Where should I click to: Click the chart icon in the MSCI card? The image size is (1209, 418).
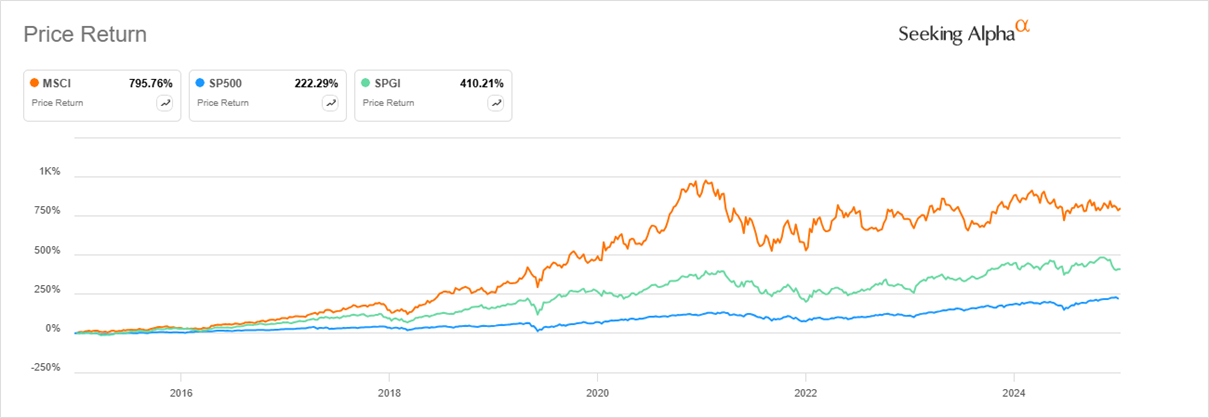pyautogui.click(x=165, y=103)
